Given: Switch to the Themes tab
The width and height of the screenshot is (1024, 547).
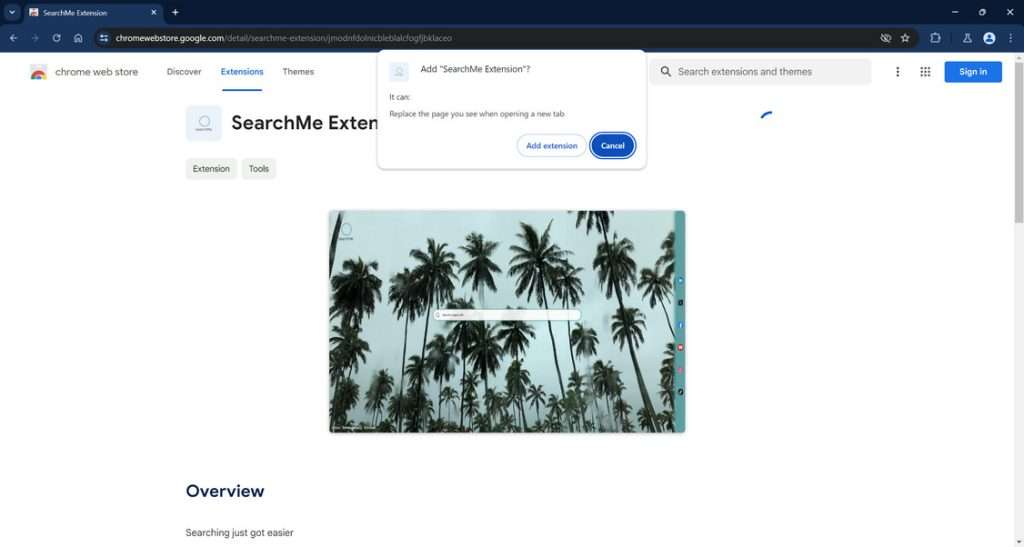Looking at the screenshot, I should [298, 72].
